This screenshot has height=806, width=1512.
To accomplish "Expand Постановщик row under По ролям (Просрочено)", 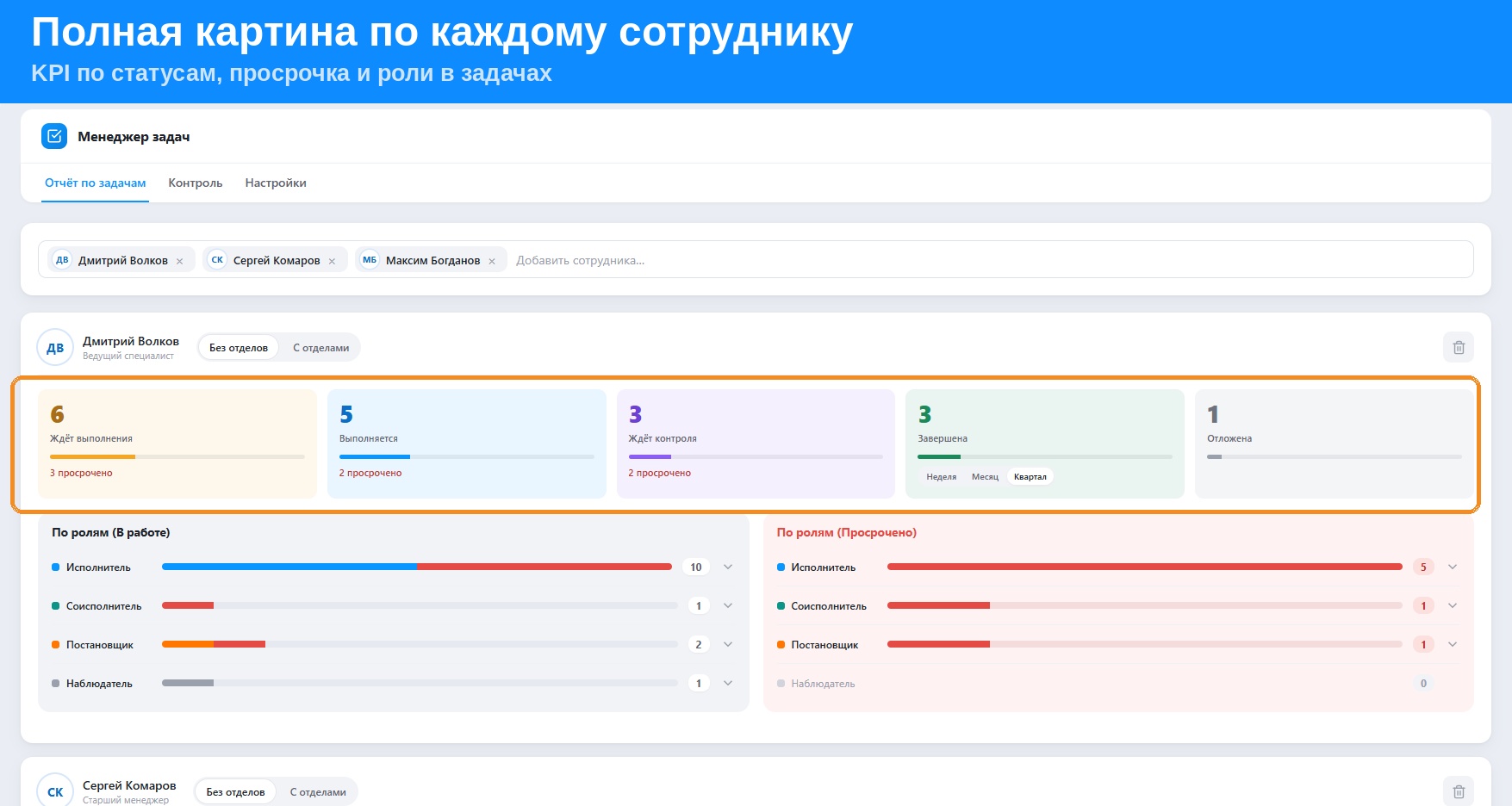I will click(x=1453, y=644).
